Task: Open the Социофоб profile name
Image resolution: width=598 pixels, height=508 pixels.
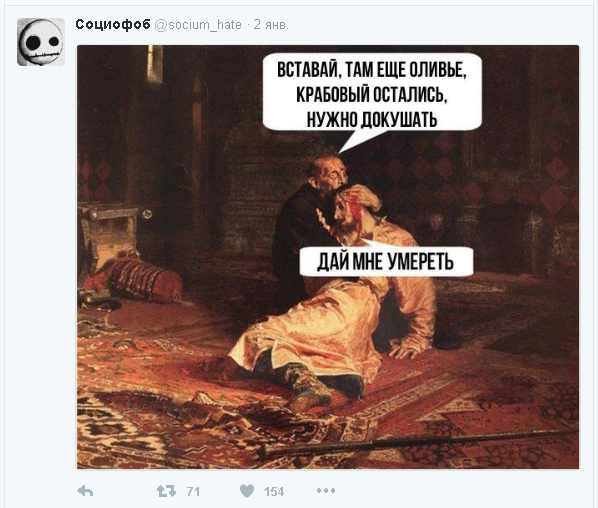Action: click(x=113, y=24)
